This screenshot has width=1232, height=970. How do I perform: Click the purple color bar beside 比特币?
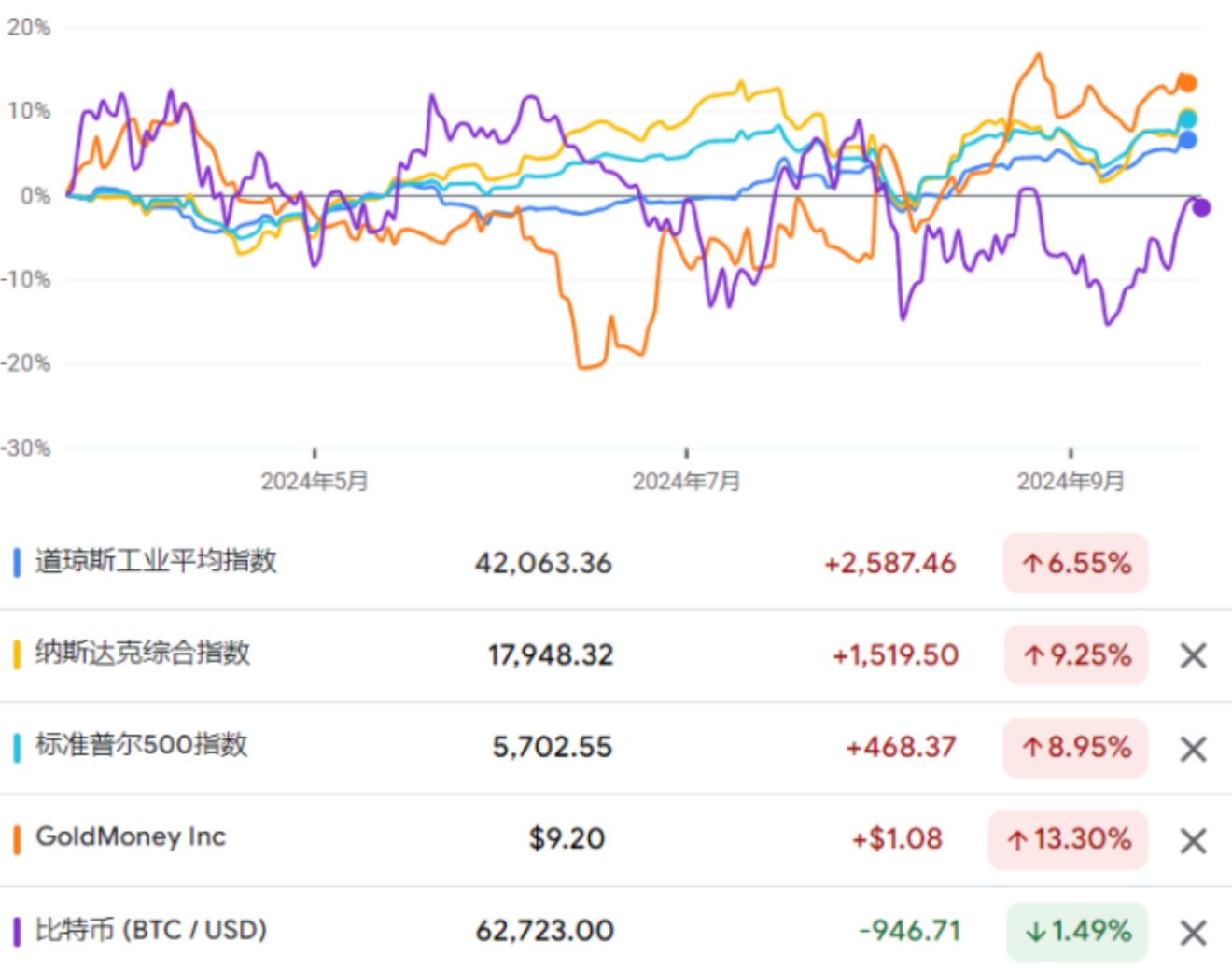pos(17,931)
